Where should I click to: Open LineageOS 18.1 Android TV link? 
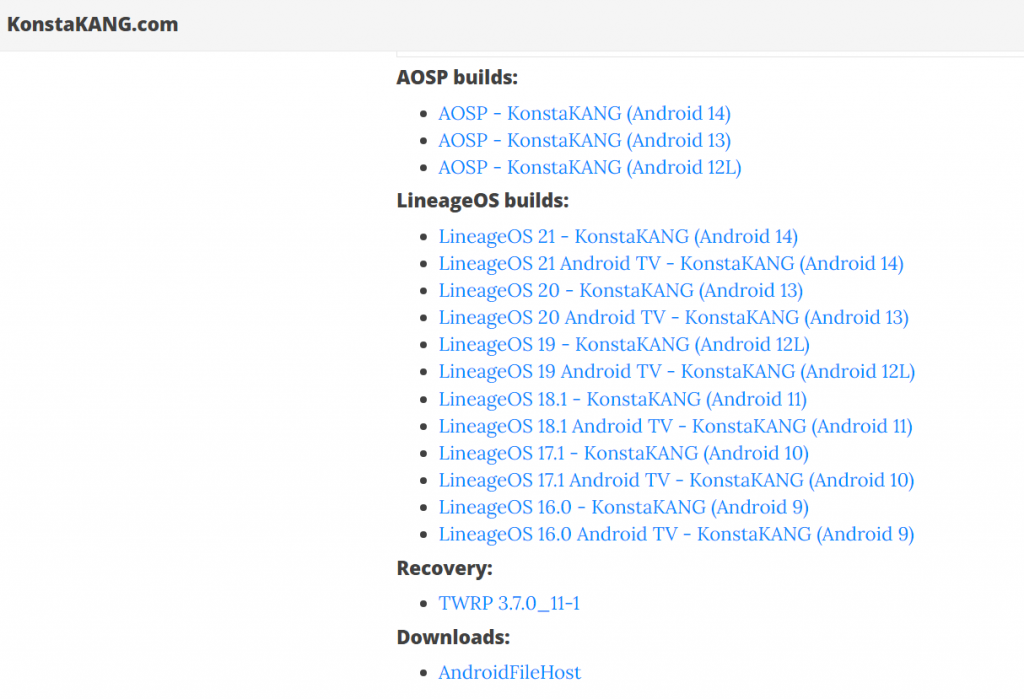pyautogui.click(x=675, y=426)
